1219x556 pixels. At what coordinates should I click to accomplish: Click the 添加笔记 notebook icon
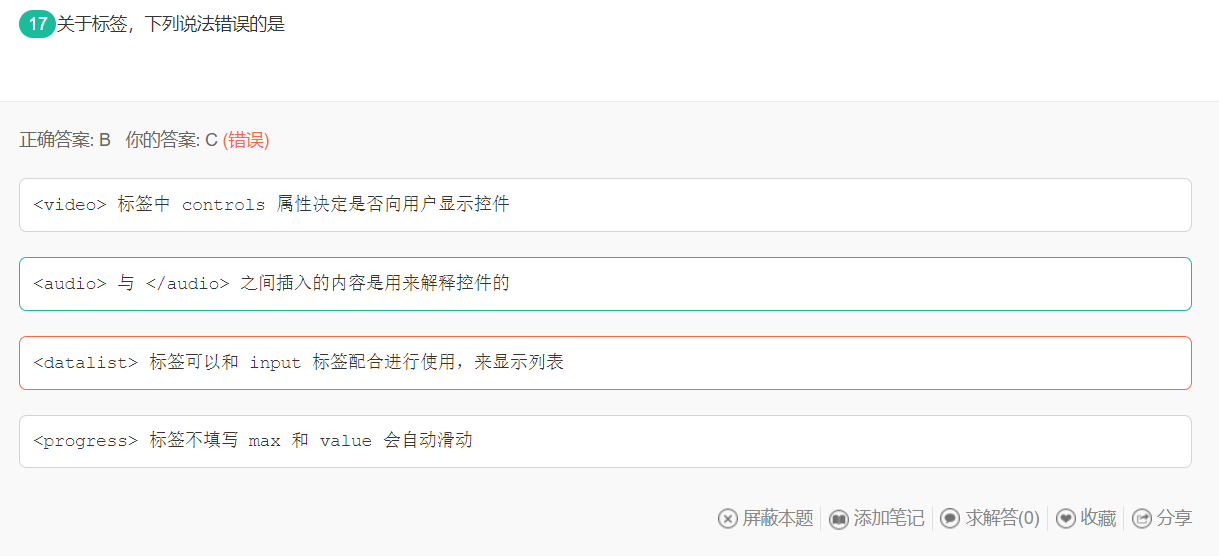click(x=839, y=518)
